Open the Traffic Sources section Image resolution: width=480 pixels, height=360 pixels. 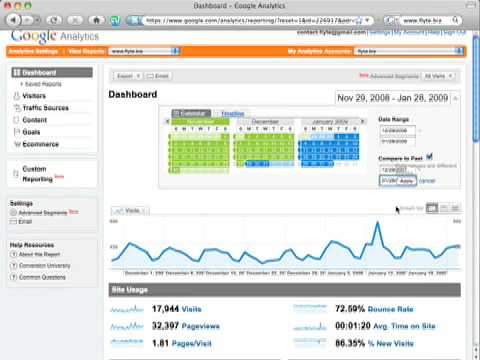45,108
